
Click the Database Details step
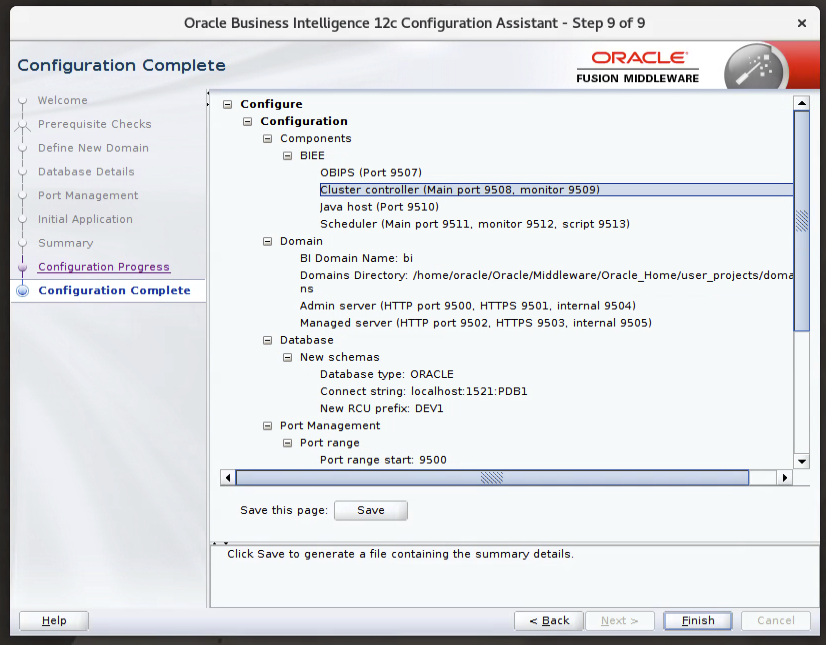(86, 172)
